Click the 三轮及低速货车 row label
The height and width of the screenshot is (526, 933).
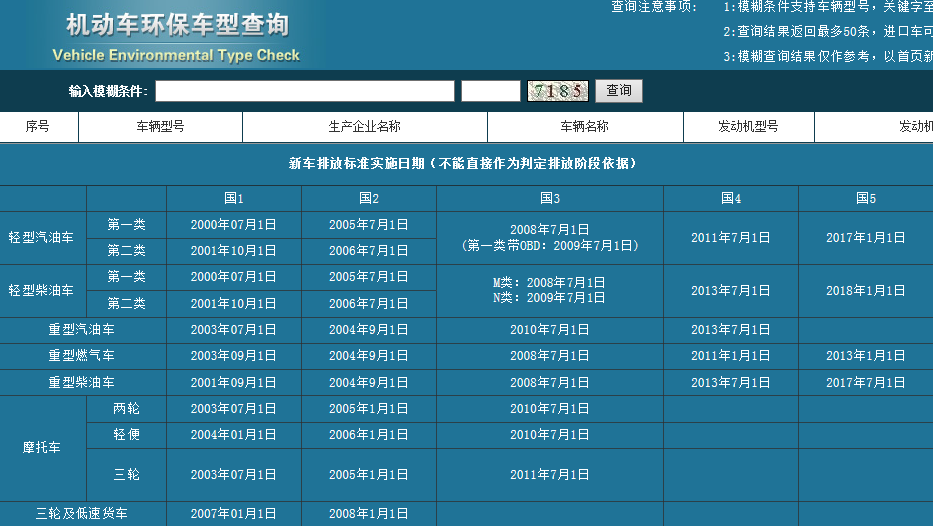(82, 514)
